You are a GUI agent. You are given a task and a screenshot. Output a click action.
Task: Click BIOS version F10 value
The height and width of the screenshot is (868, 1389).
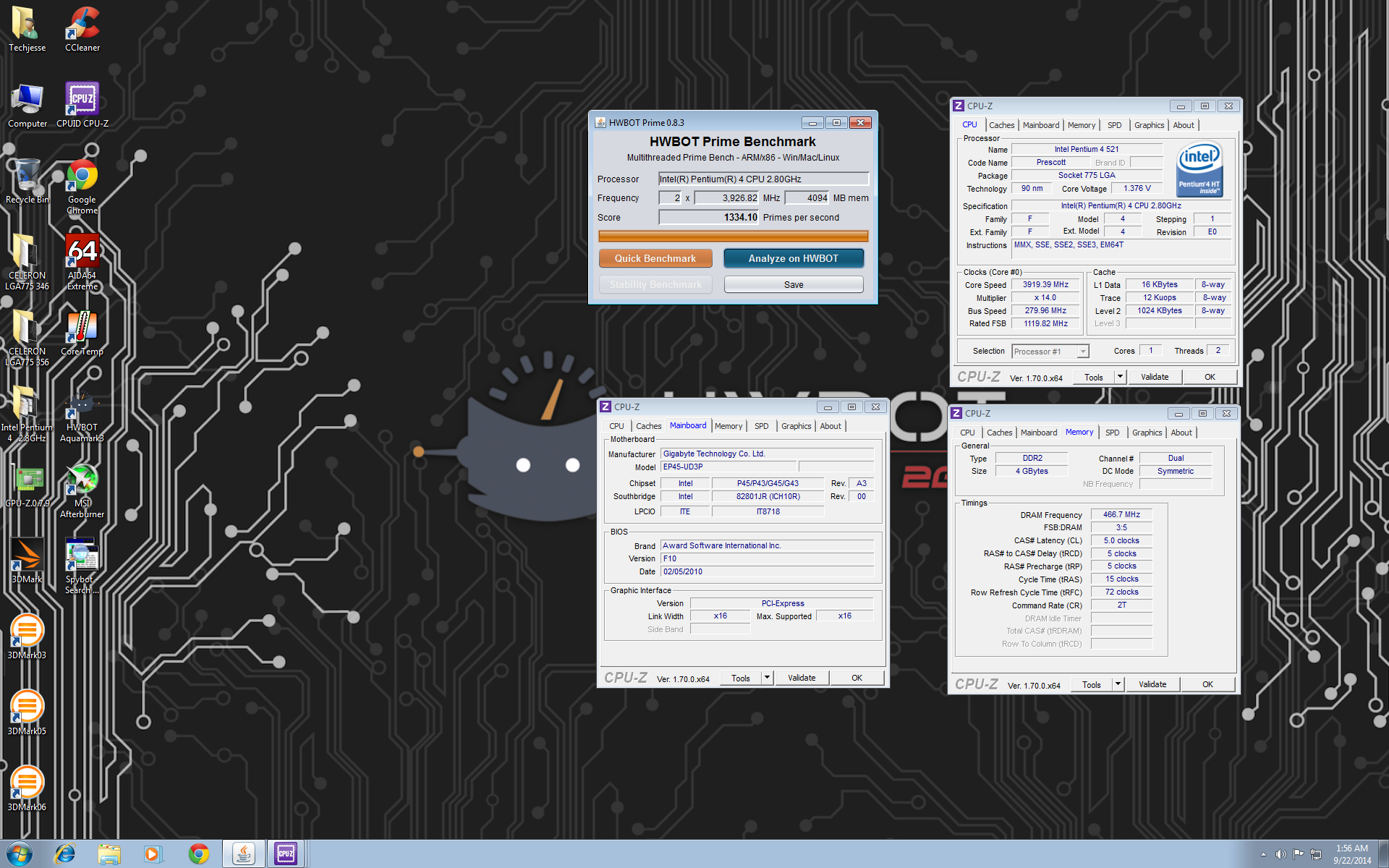[767, 558]
